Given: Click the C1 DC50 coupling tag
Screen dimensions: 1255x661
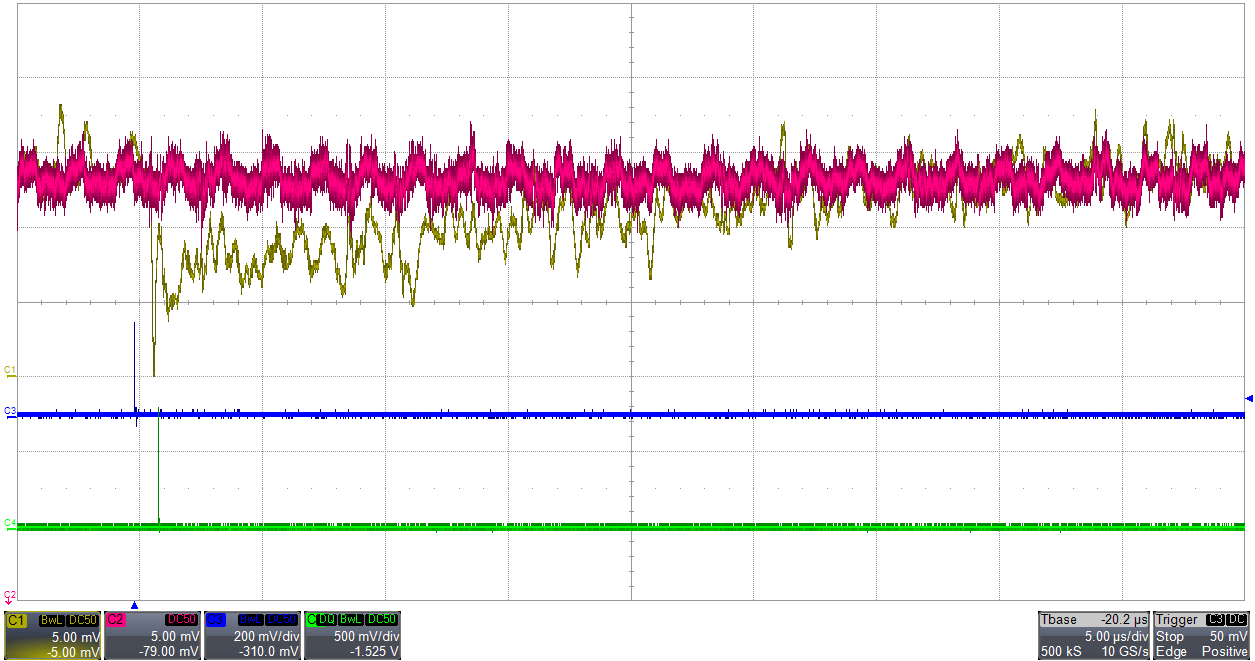Looking at the screenshot, I should point(83,620).
